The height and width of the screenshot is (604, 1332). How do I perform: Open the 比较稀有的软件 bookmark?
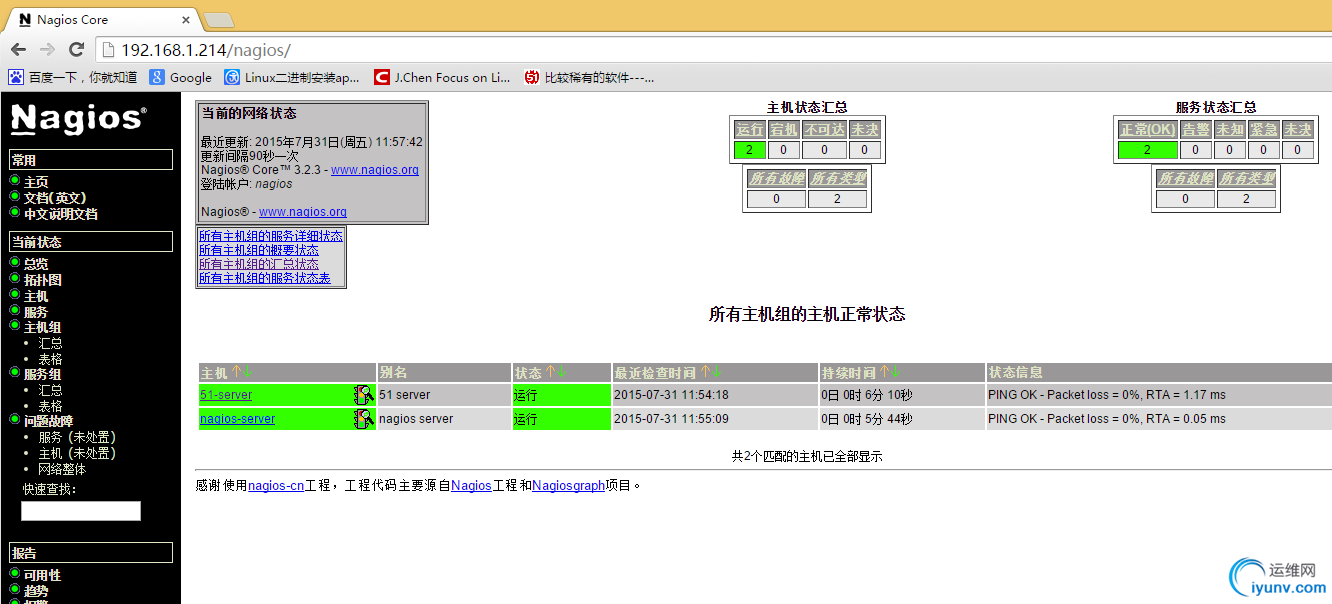(x=589, y=77)
